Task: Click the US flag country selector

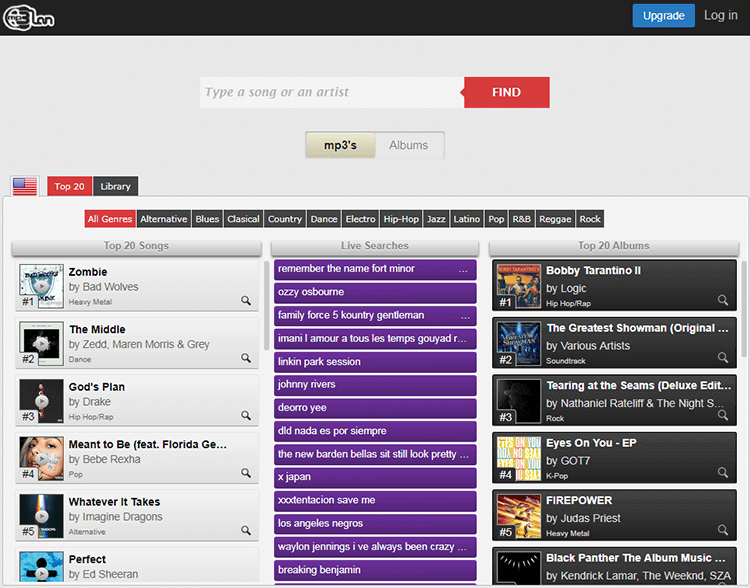Action: point(25,186)
